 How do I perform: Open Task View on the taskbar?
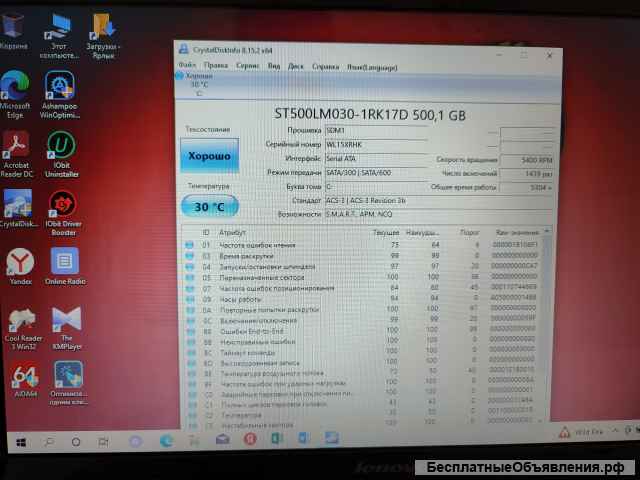pyautogui.click(x=103, y=442)
